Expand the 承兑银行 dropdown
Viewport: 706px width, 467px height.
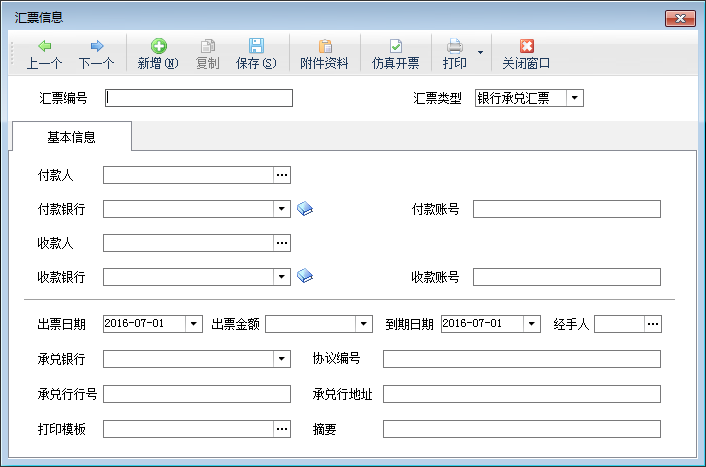click(282, 359)
